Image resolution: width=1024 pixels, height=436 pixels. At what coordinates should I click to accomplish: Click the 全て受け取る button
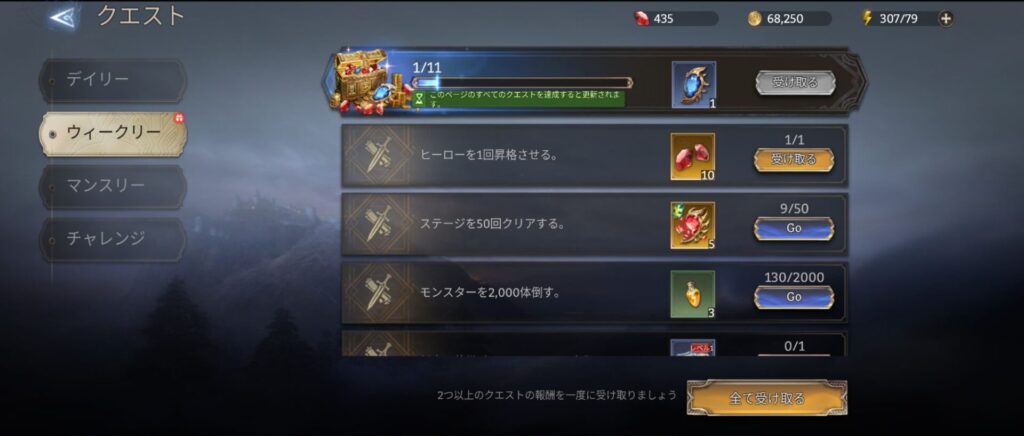[767, 398]
